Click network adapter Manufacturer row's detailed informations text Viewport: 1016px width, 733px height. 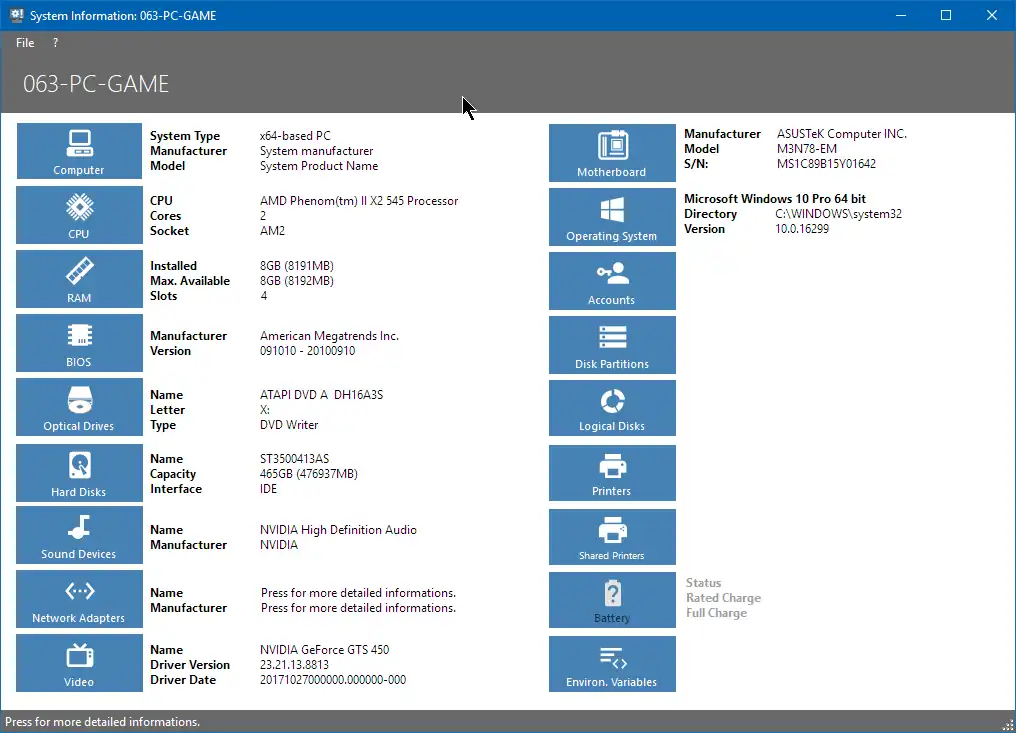[x=358, y=608]
